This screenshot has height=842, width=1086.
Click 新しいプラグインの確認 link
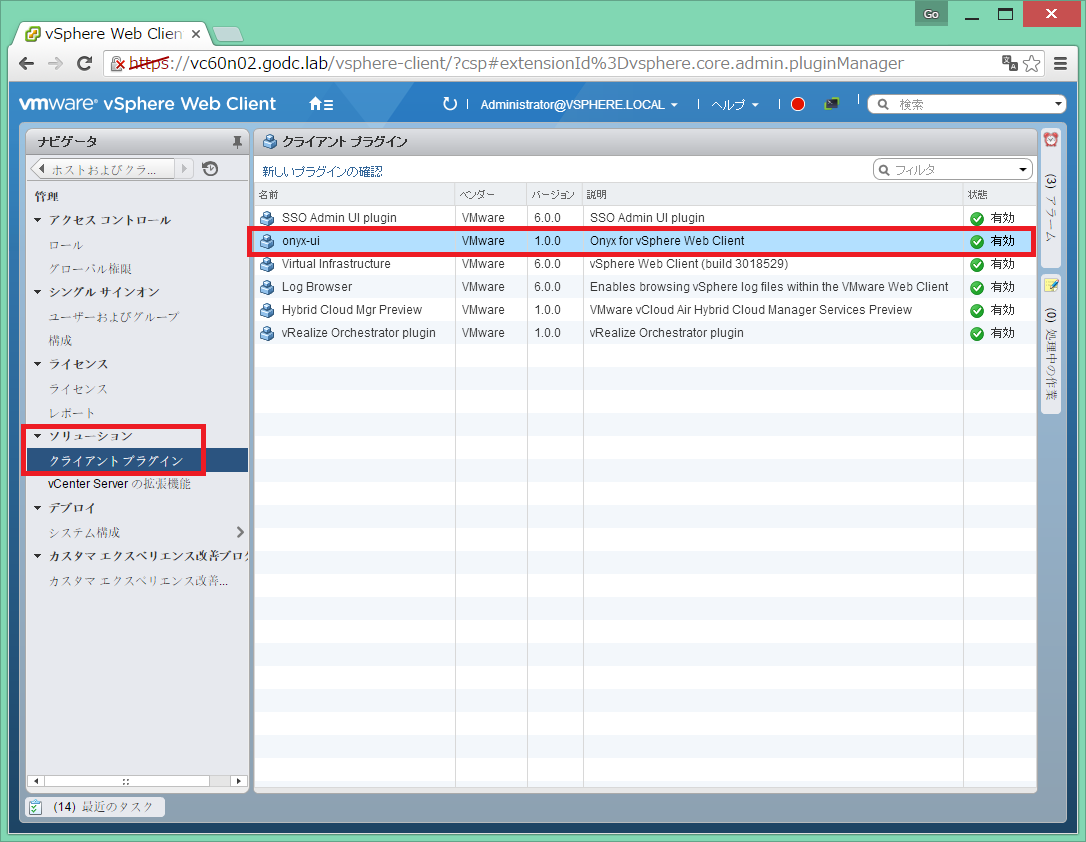(322, 172)
